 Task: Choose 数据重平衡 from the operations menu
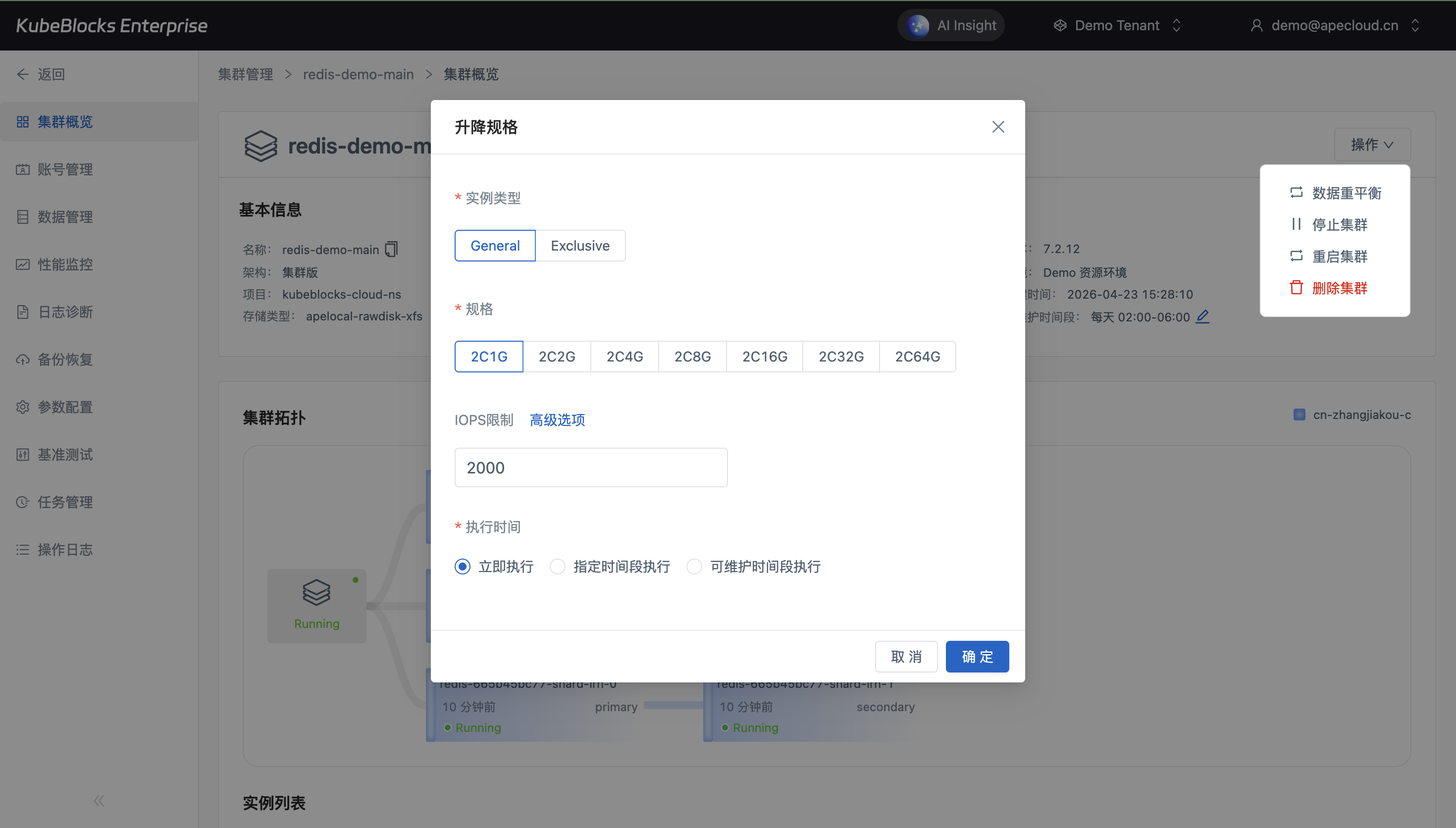click(1346, 193)
